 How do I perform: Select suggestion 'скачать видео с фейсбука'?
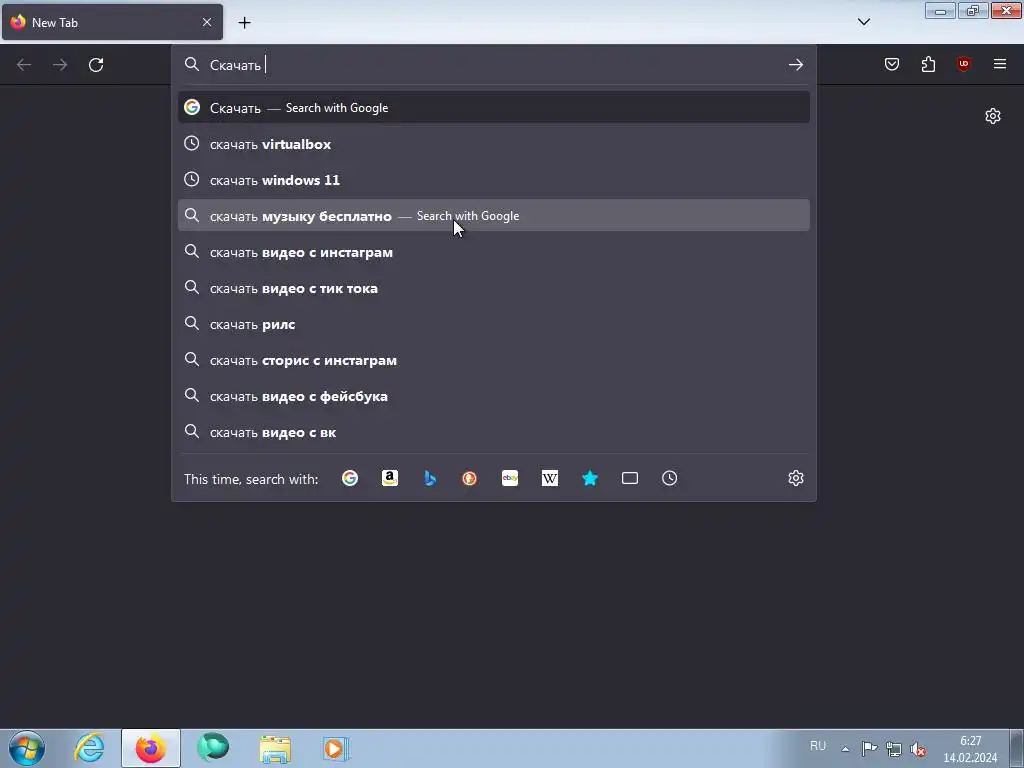point(494,396)
